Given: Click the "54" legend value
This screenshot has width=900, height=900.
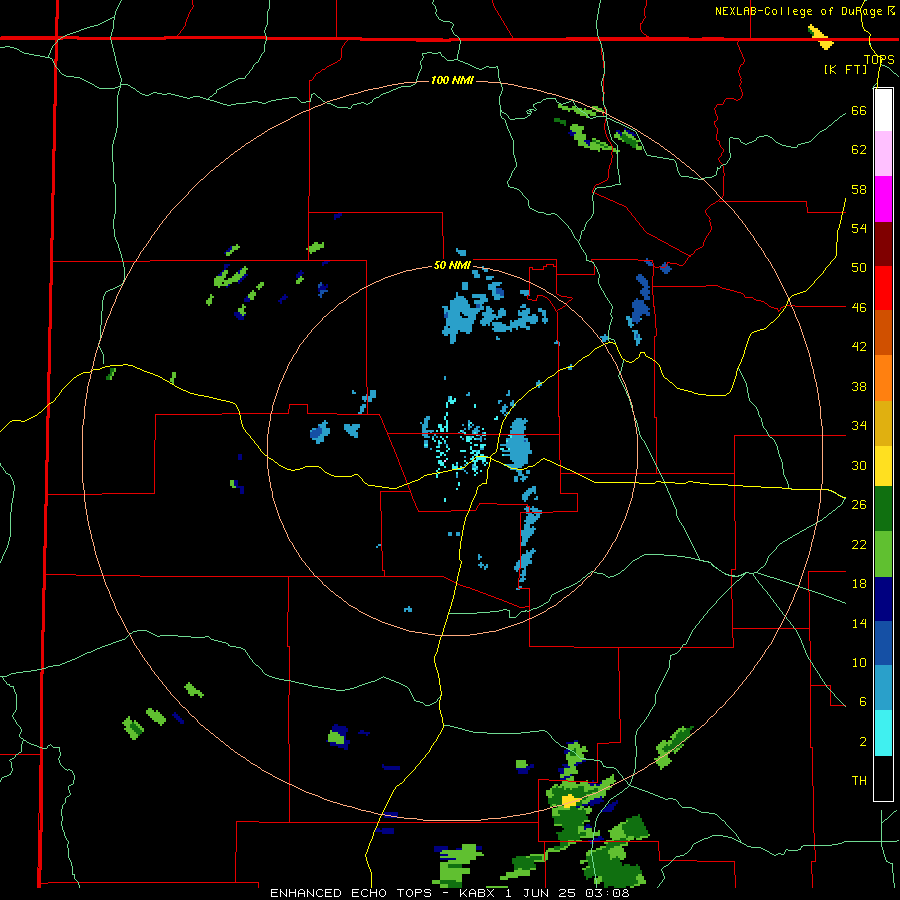Looking at the screenshot, I should tap(859, 228).
